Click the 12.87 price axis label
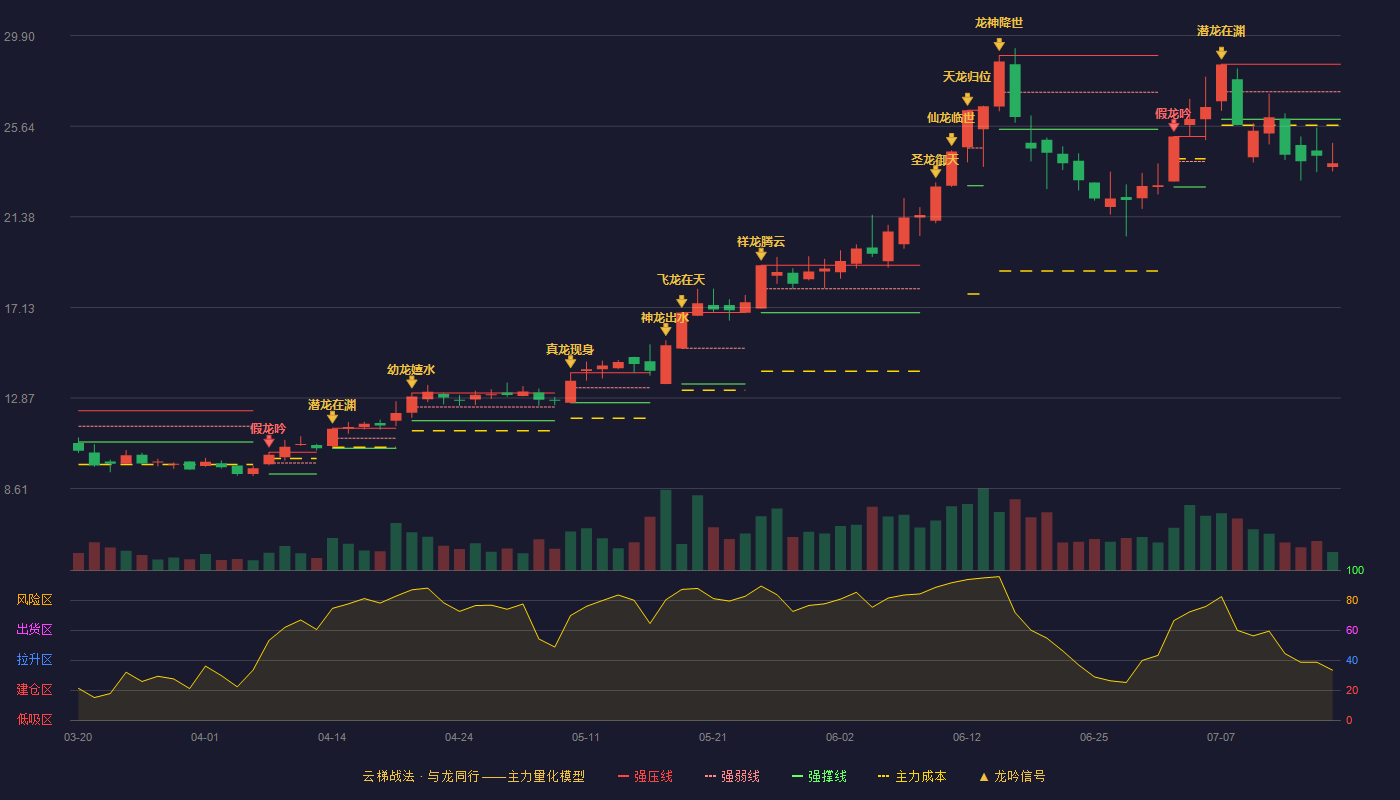 point(19,399)
